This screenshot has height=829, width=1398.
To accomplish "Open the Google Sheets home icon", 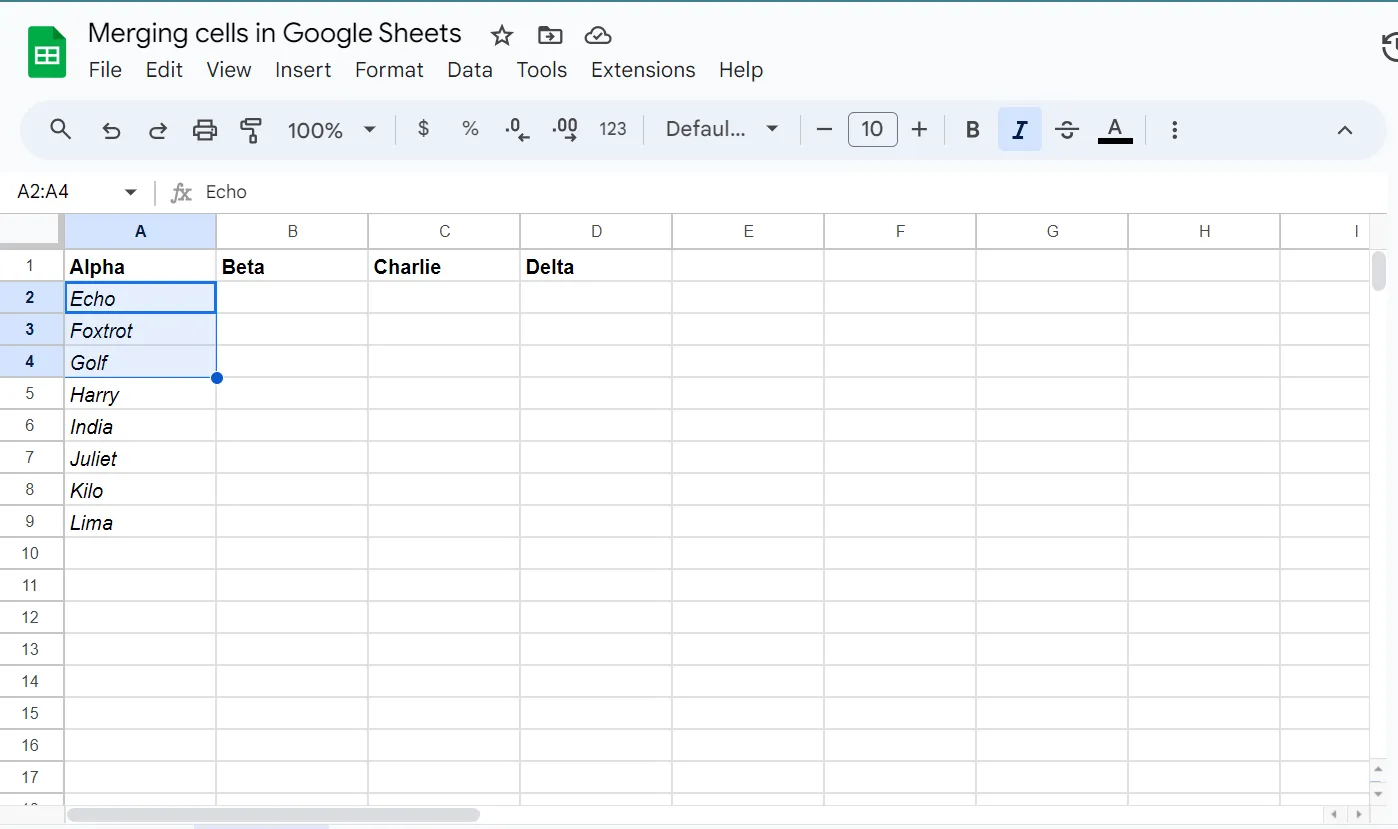I will pyautogui.click(x=47, y=53).
